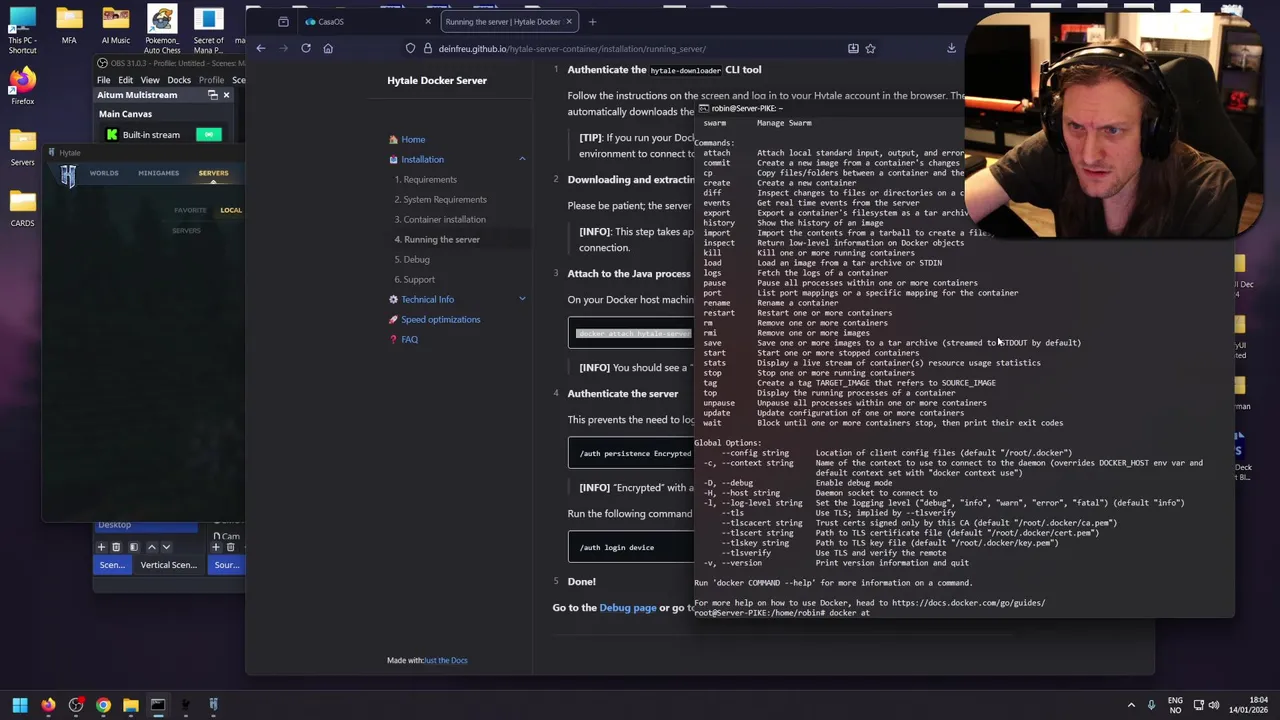Open Secret of Mana desktop icon
This screenshot has width=1280, height=720.
208,28
